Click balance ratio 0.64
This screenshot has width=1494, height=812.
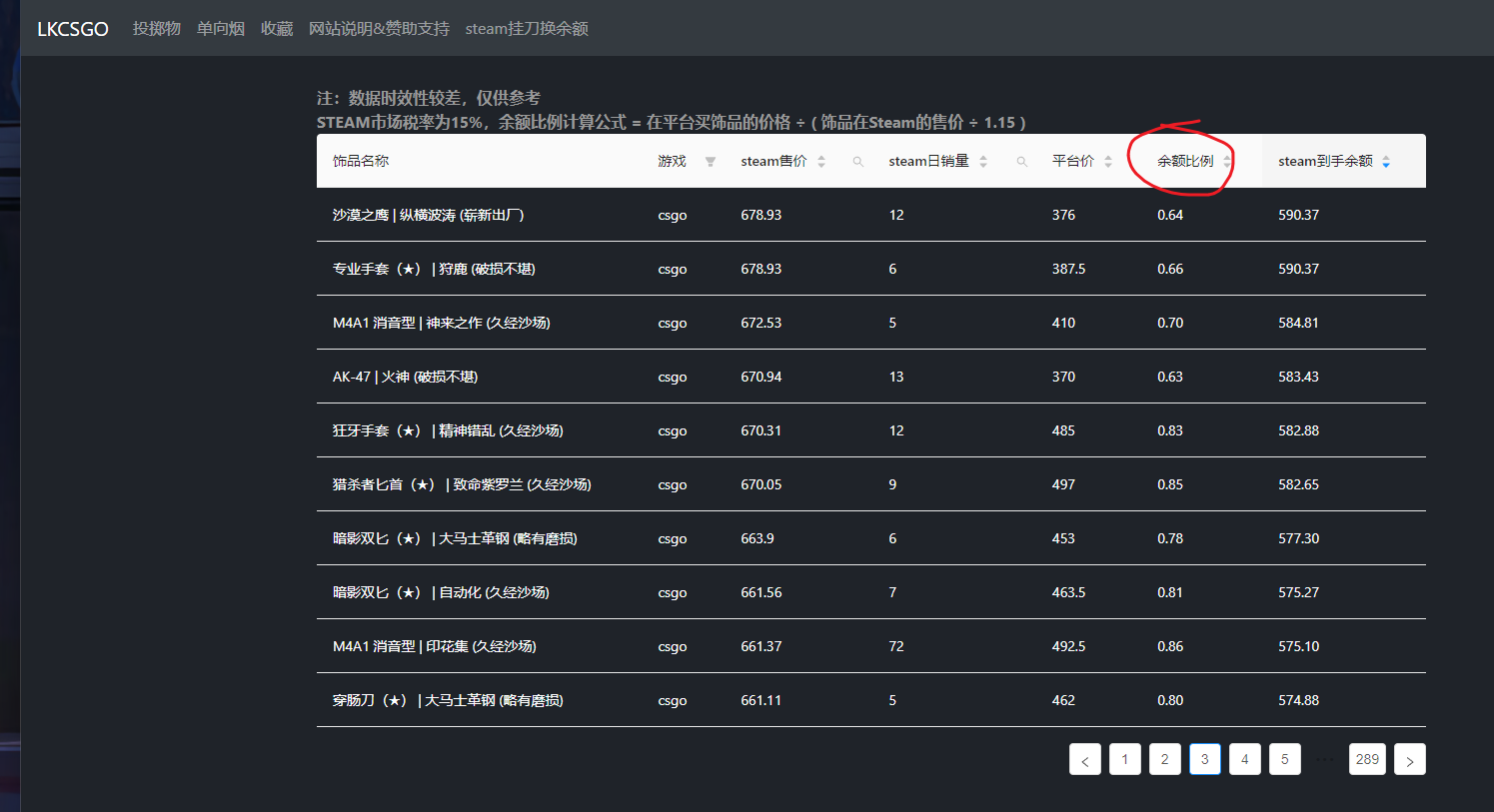1170,215
